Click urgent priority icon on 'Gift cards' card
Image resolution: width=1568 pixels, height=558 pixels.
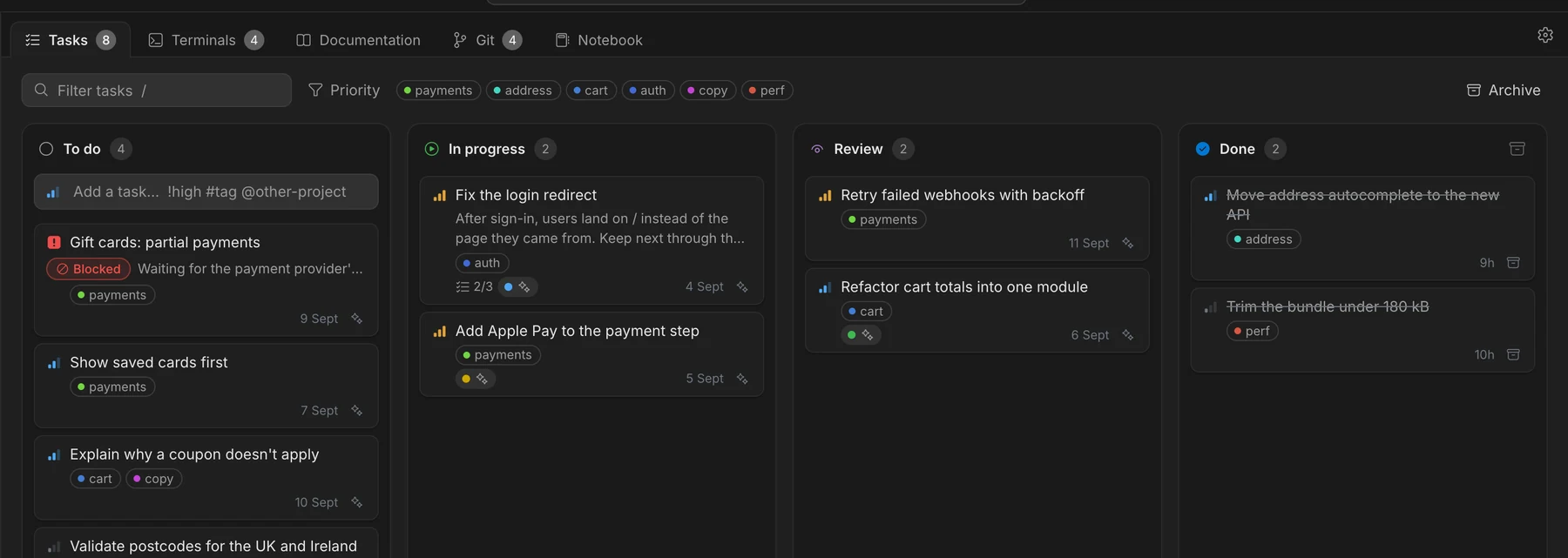54,243
